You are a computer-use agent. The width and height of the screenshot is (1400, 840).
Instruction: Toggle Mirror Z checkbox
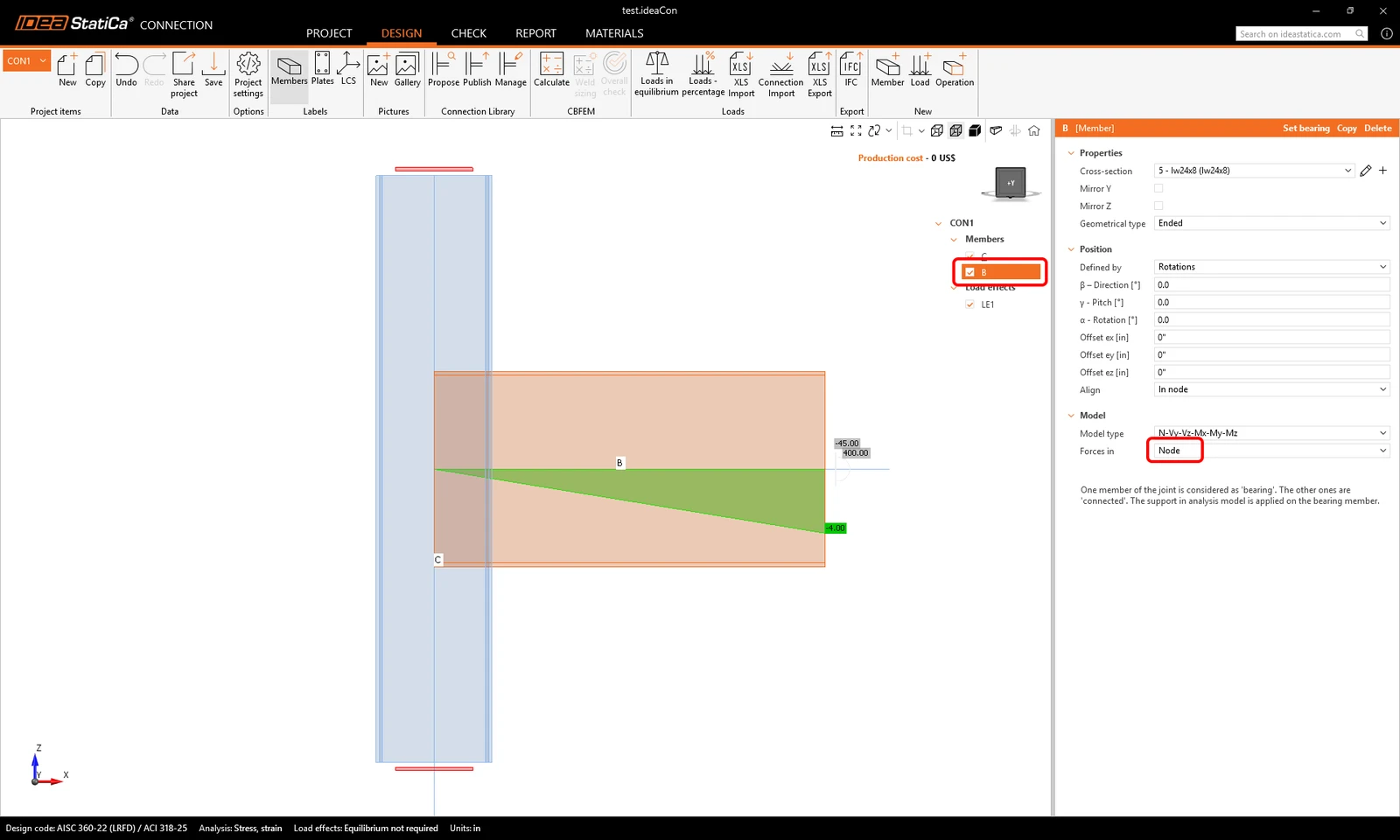pos(1158,206)
